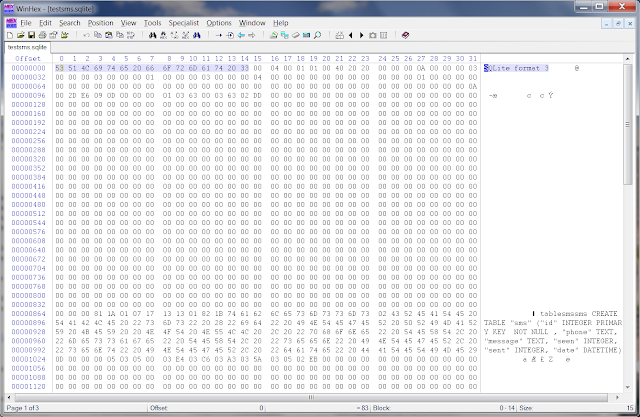Screen dimensions: 640x417
Task: Click the Offset column header
Action: pyautogui.click(x=28, y=59)
